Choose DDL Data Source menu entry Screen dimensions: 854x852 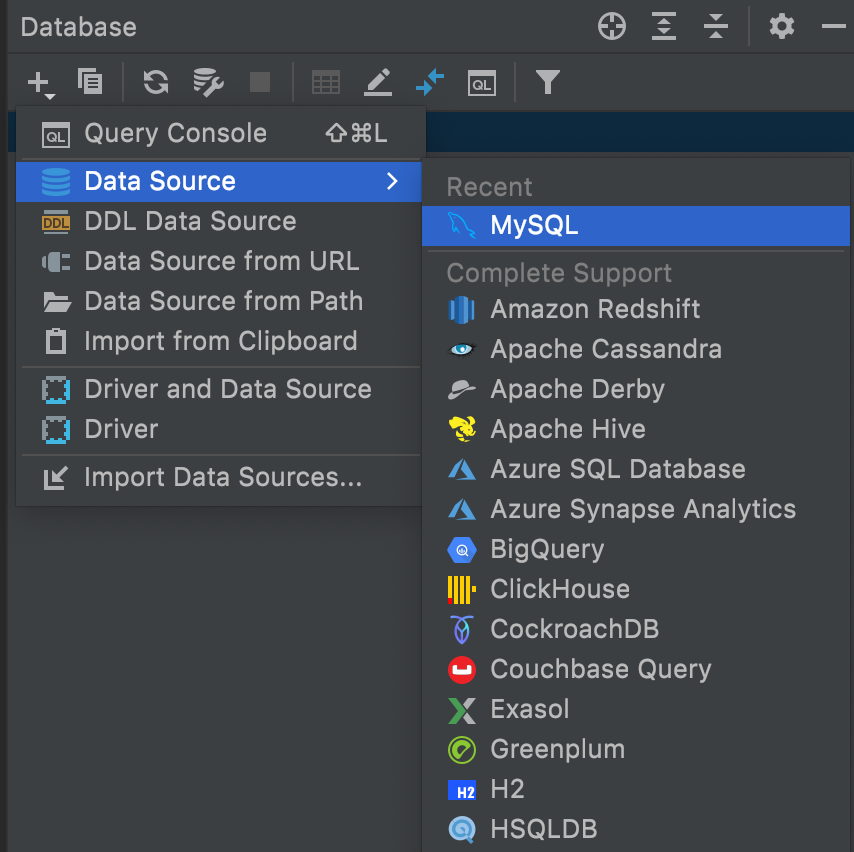point(218,222)
